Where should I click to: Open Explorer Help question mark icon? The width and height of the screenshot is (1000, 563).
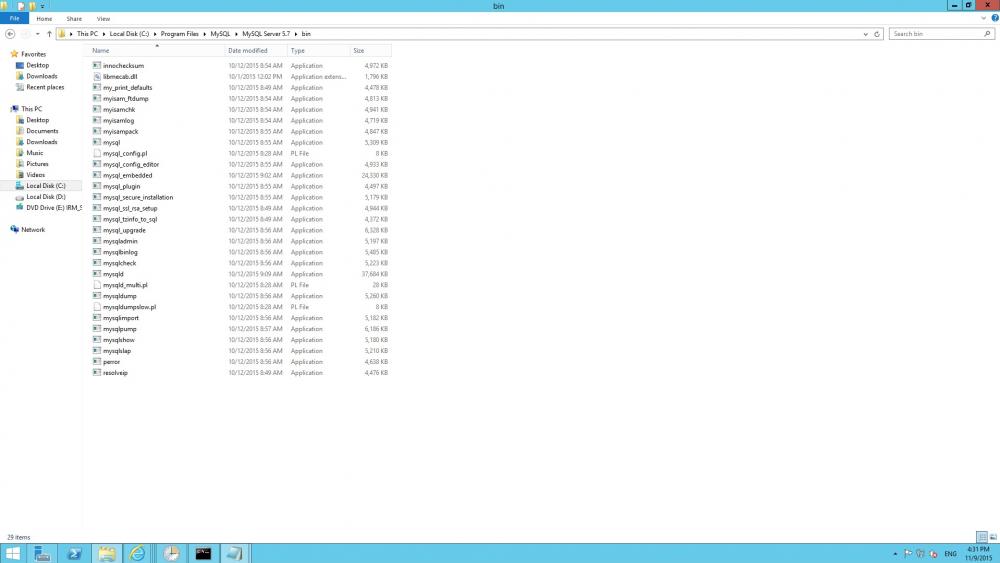pyautogui.click(x=995, y=18)
